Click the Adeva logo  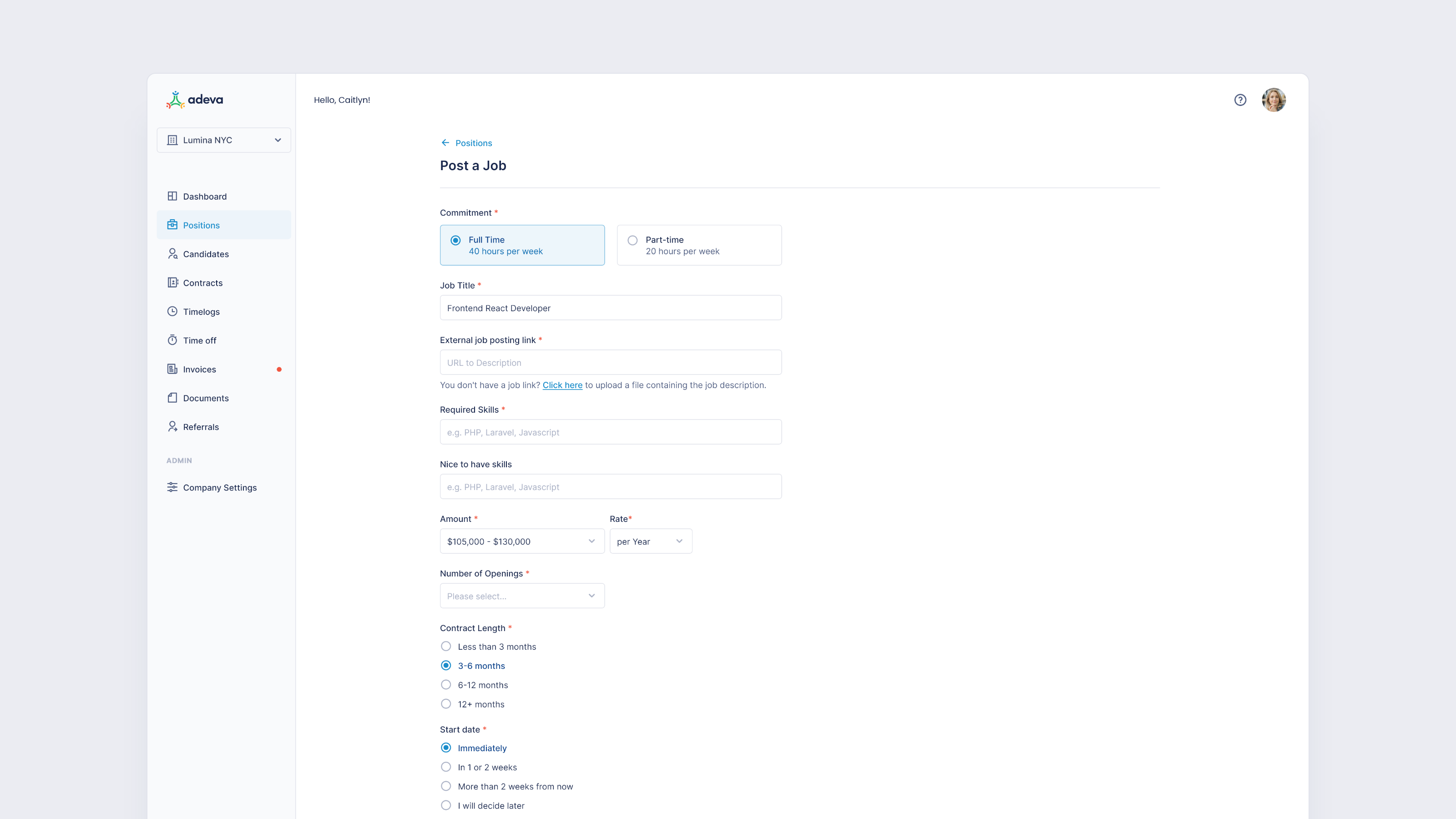point(194,100)
